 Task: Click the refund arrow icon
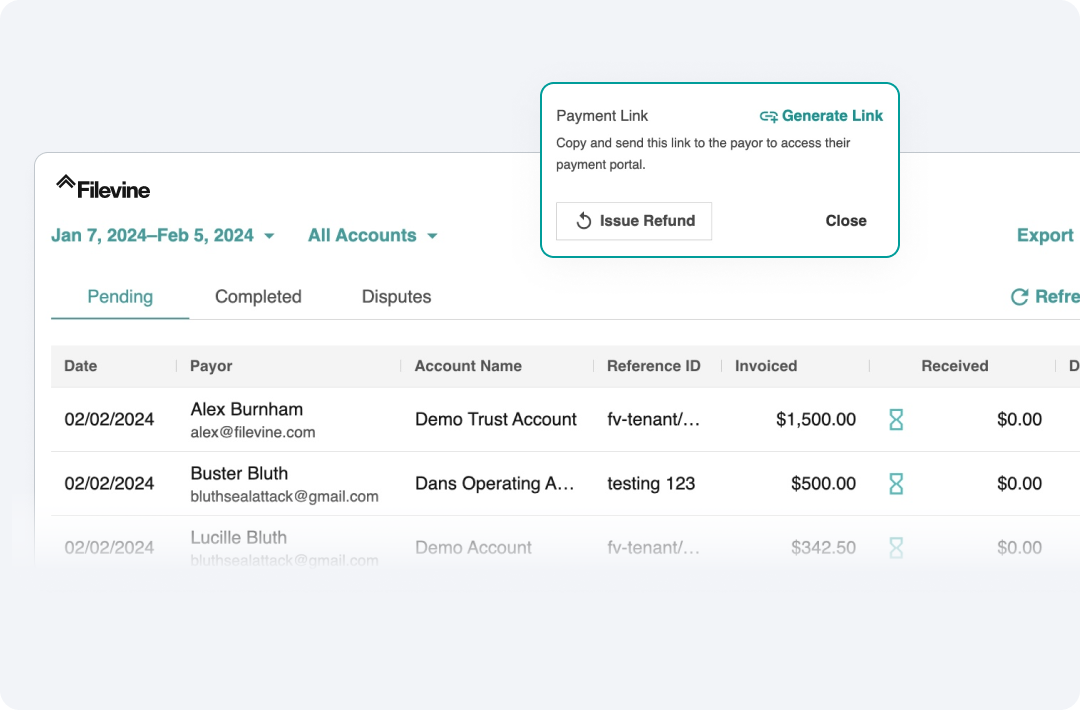pos(584,221)
